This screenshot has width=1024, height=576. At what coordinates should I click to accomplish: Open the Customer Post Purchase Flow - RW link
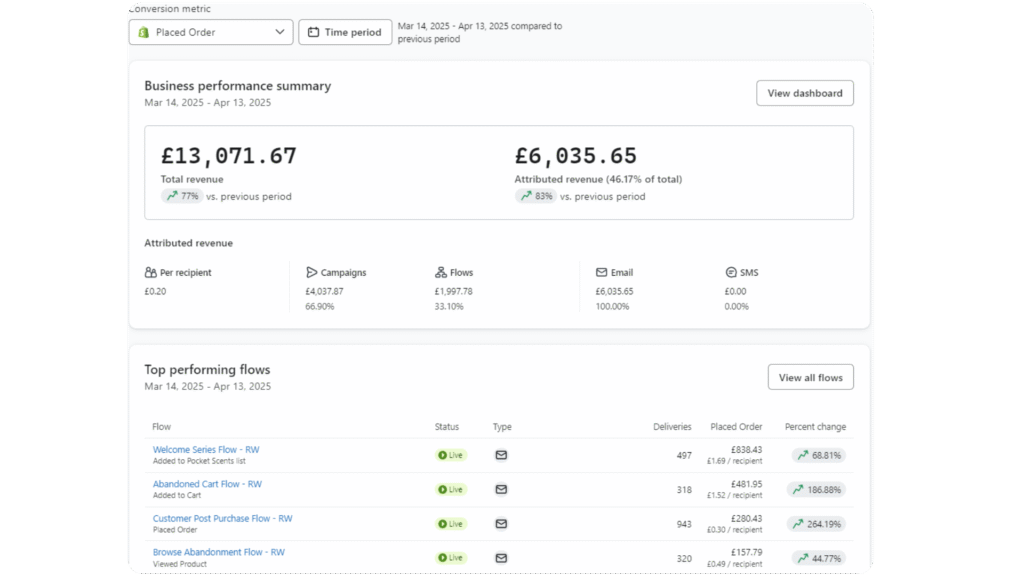point(223,519)
